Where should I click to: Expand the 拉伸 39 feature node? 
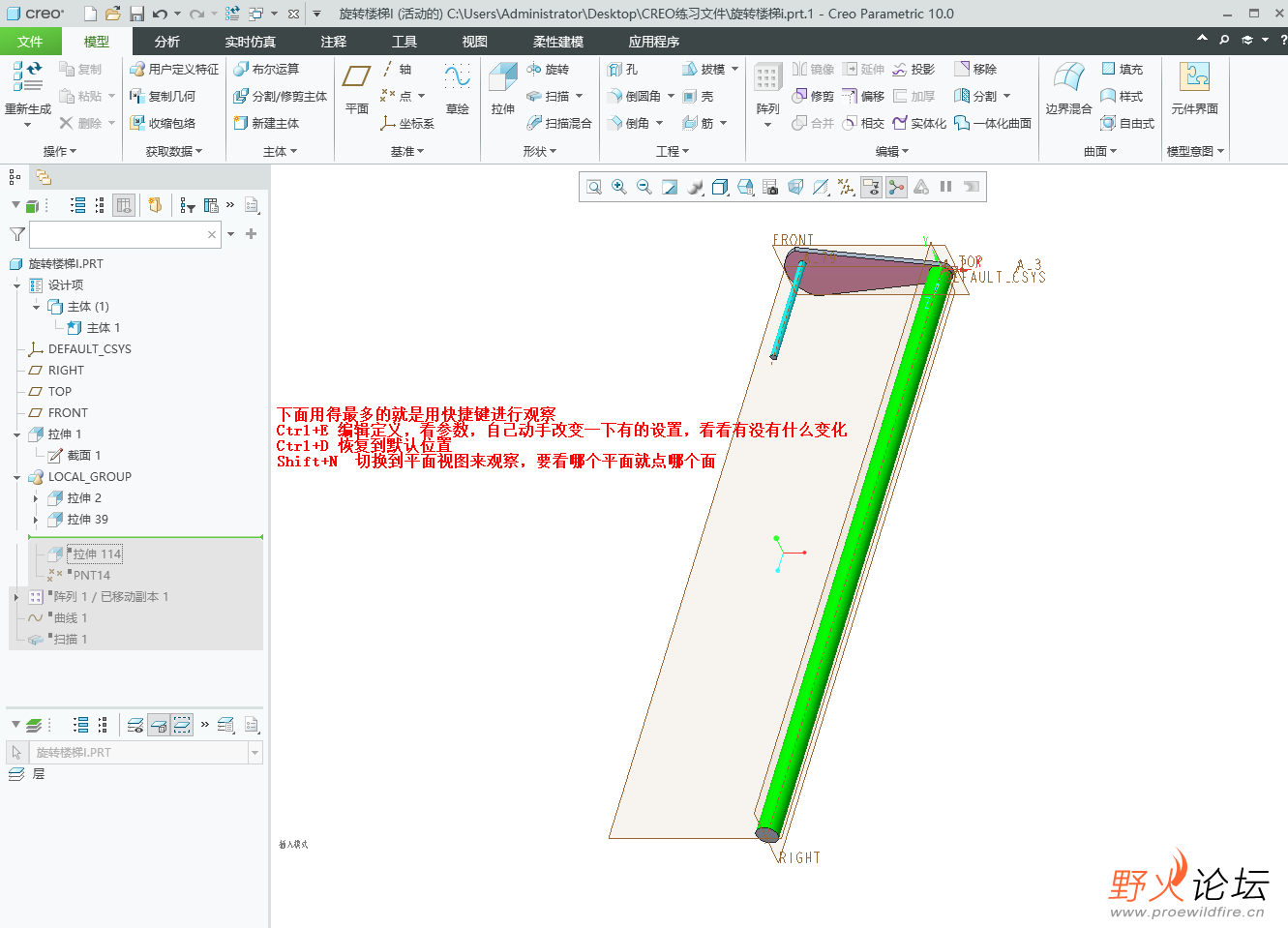click(x=36, y=520)
